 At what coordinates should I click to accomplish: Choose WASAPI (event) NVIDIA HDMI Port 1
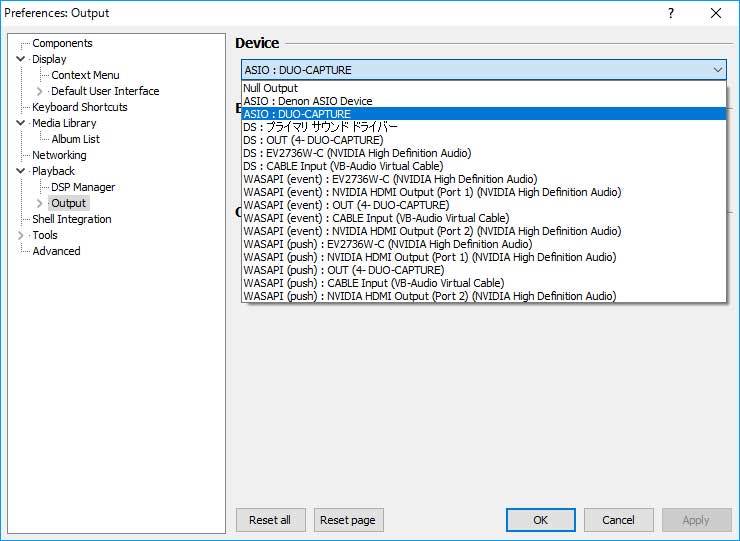(484, 192)
